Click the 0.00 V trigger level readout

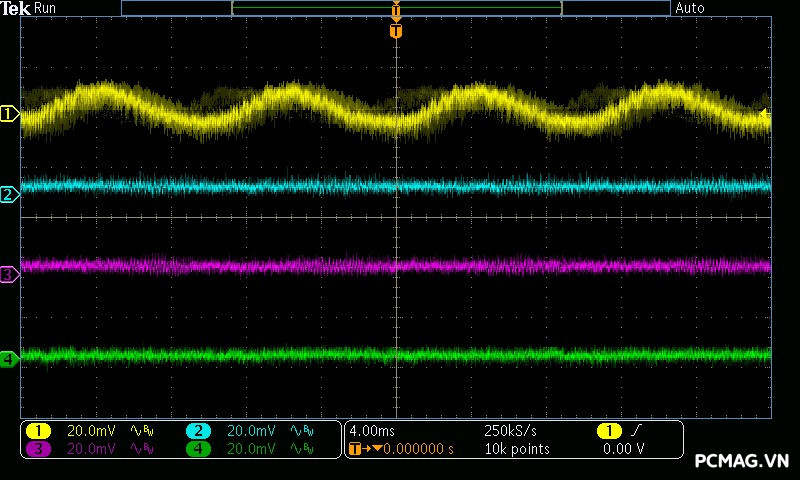point(623,449)
